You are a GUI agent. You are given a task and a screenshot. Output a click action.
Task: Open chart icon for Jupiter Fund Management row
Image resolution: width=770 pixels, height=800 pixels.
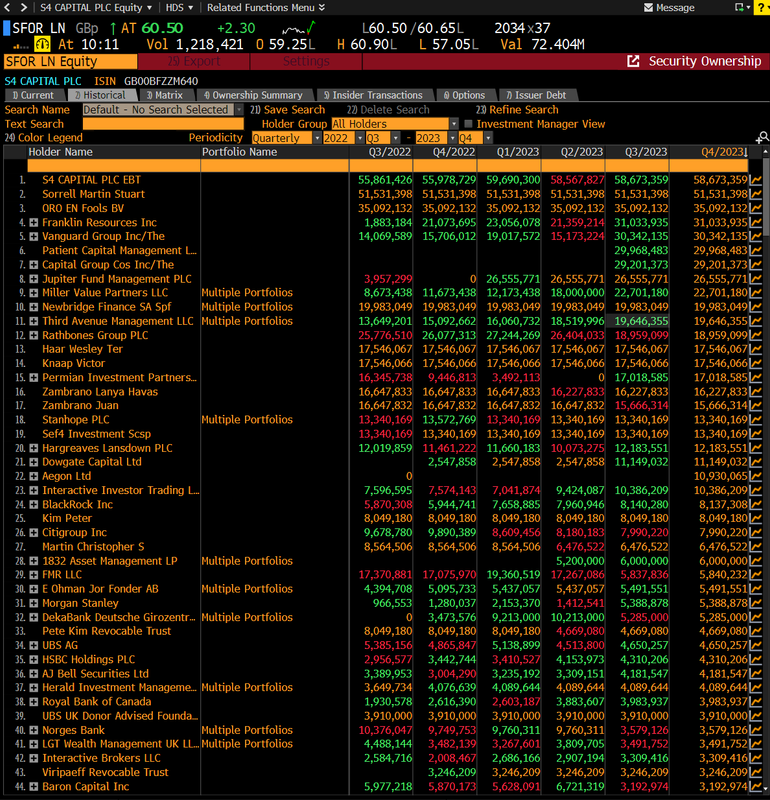coord(756,279)
